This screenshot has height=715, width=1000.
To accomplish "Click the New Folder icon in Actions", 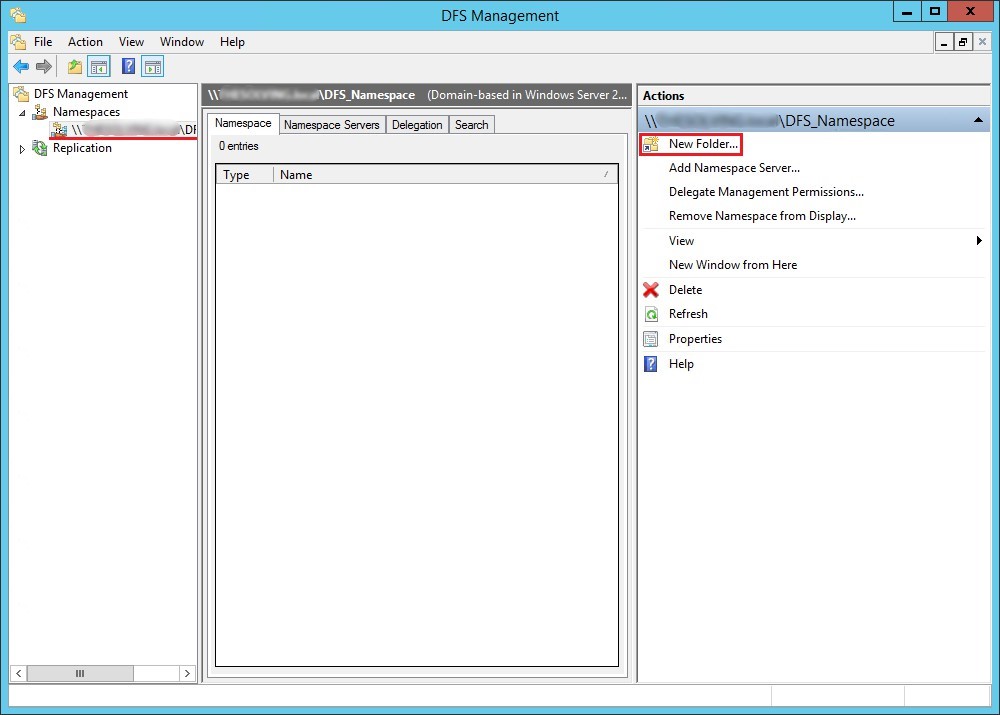I will (x=651, y=144).
